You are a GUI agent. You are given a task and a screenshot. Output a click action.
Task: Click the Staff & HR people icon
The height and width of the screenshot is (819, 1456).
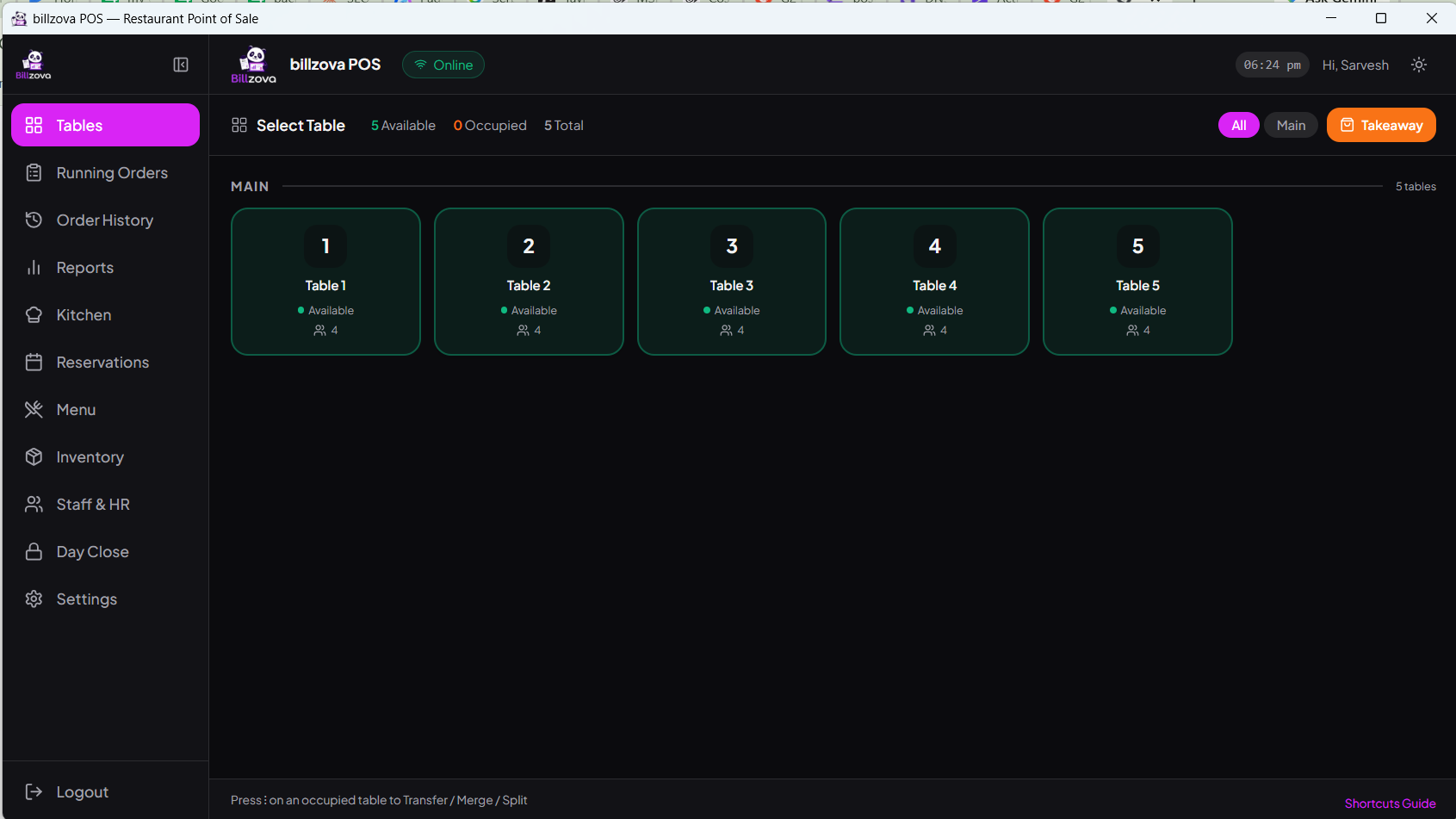coord(34,505)
